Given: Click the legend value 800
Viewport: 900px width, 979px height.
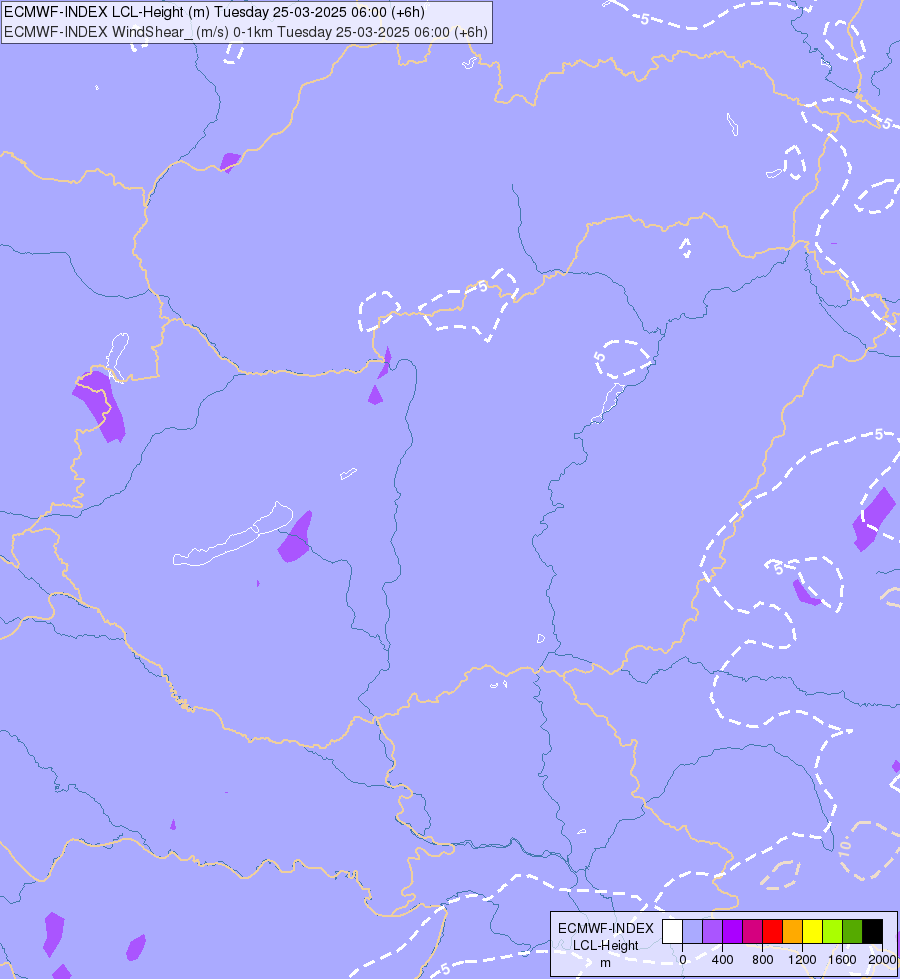Looking at the screenshot, I should [x=763, y=960].
